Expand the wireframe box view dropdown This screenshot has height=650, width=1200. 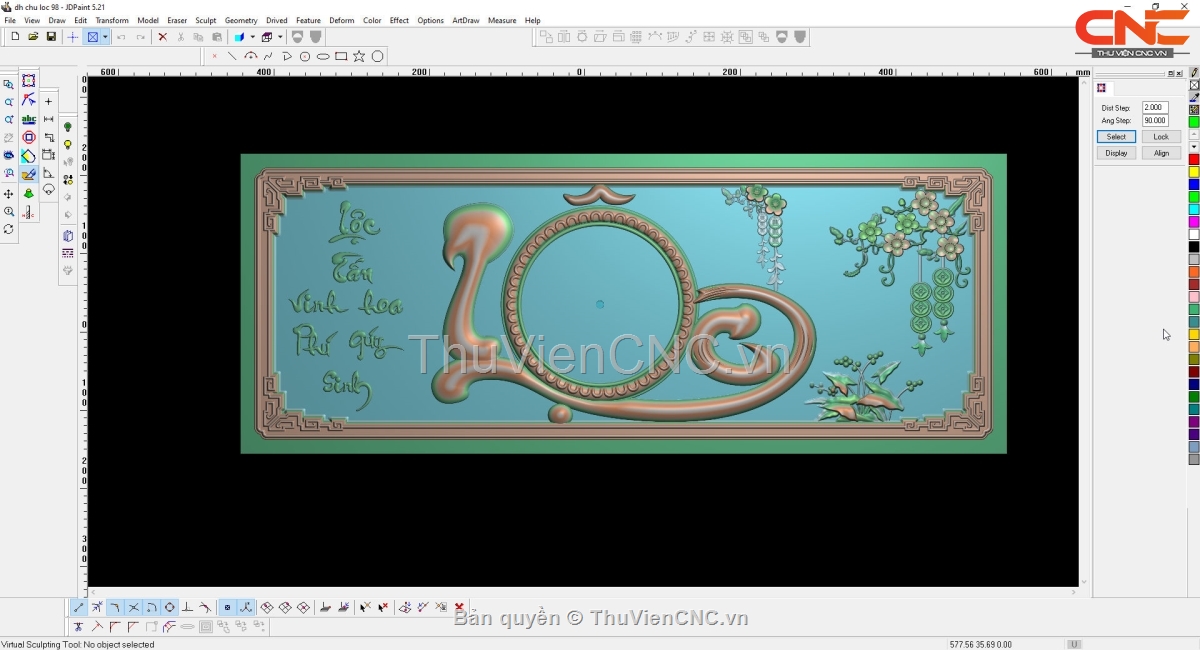click(280, 37)
